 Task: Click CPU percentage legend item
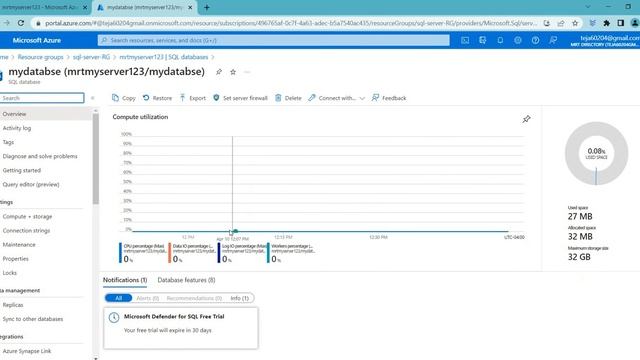[142, 253]
